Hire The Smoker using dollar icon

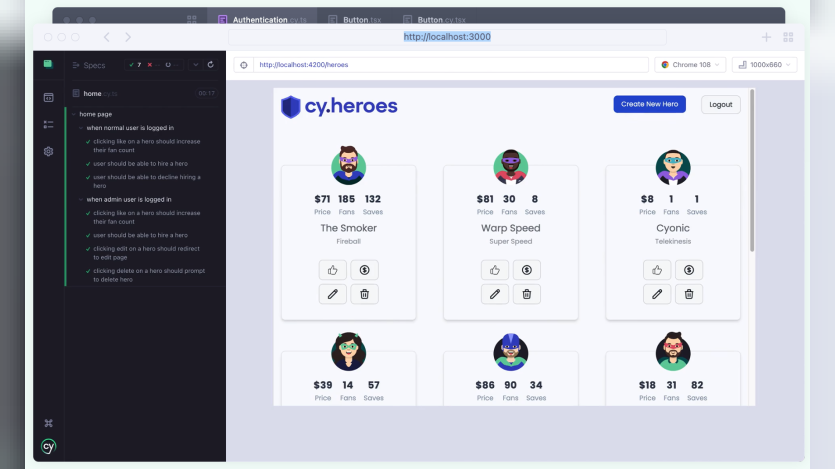tap(365, 270)
